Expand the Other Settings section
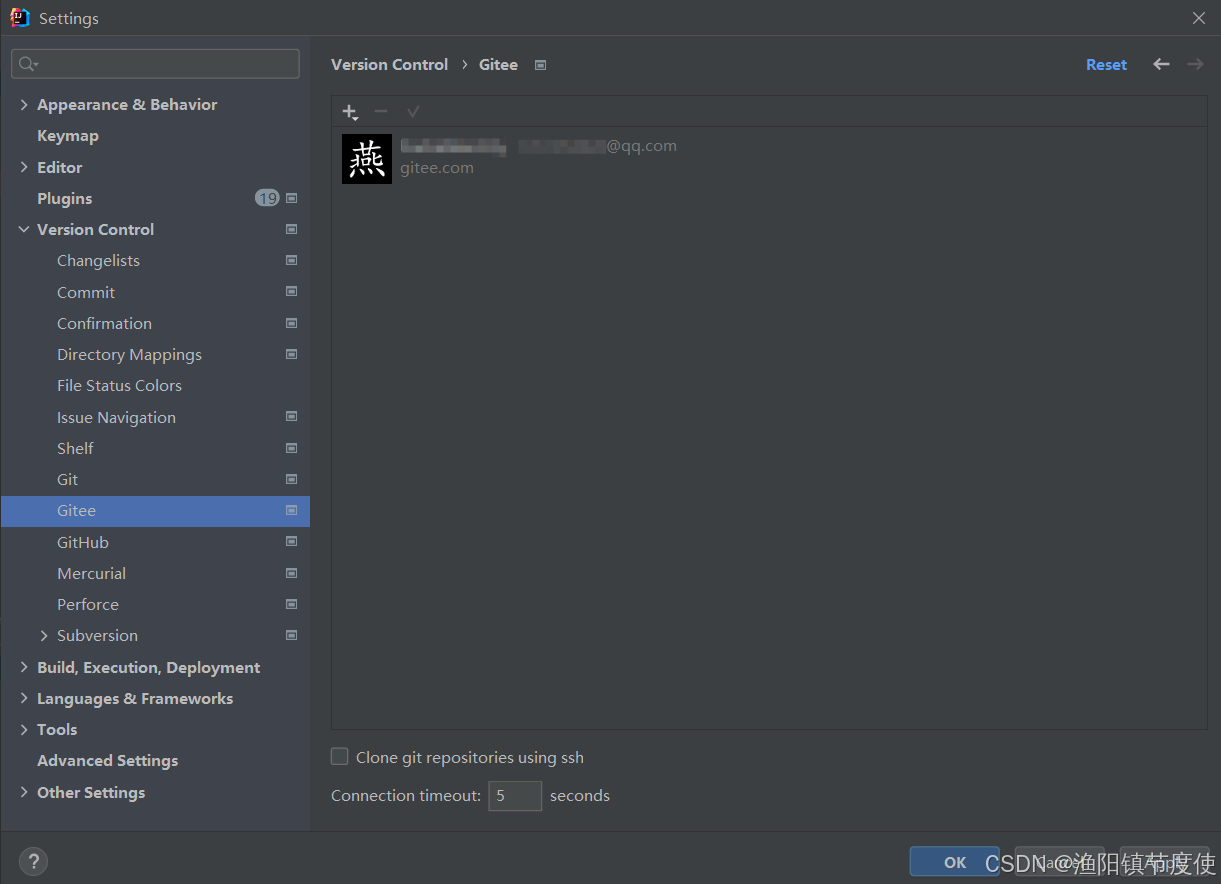Image resolution: width=1221 pixels, height=884 pixels. pyautogui.click(x=24, y=792)
